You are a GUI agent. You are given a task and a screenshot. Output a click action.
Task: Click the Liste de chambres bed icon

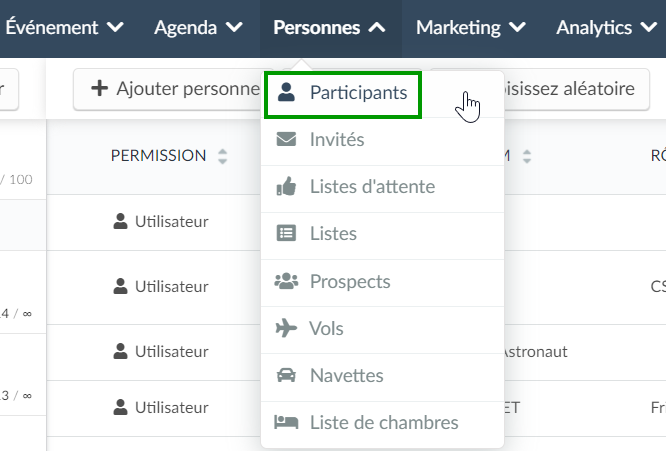tap(286, 422)
